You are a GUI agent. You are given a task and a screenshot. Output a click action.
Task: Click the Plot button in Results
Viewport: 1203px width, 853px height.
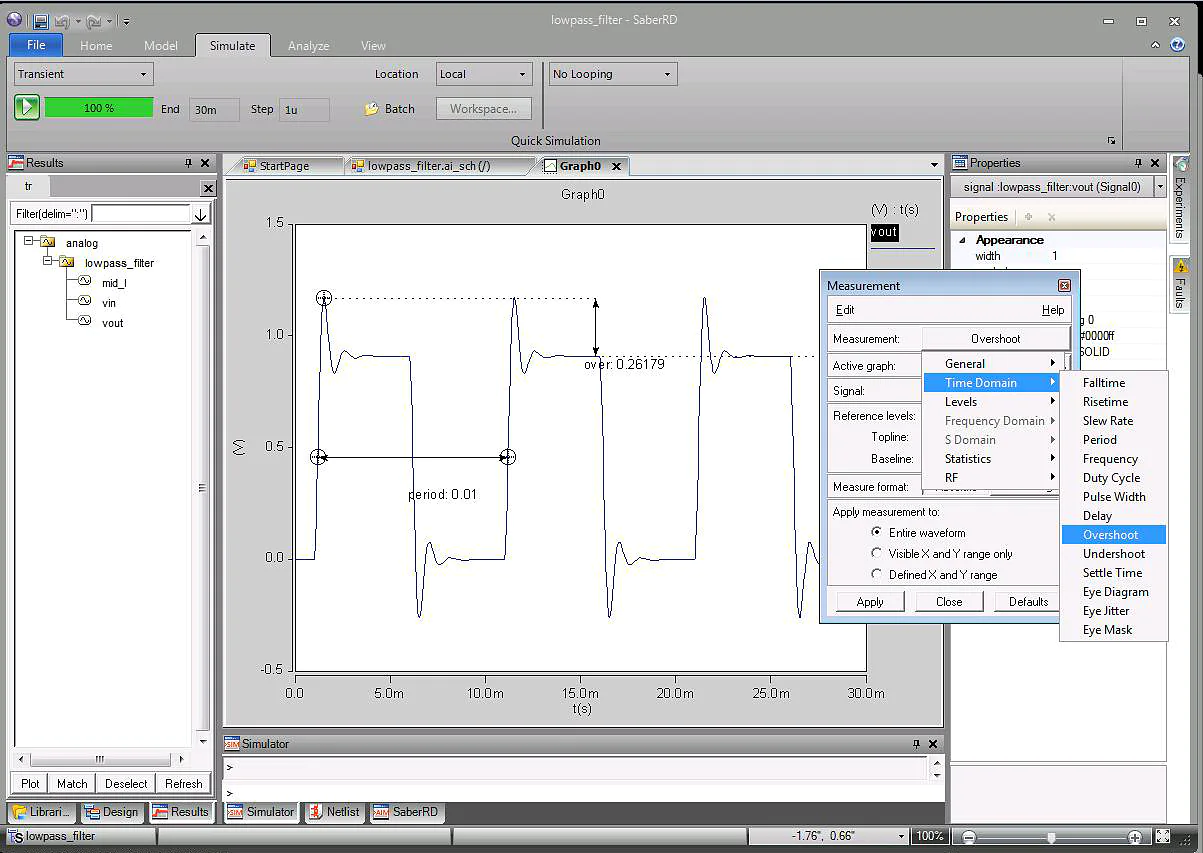coord(31,784)
